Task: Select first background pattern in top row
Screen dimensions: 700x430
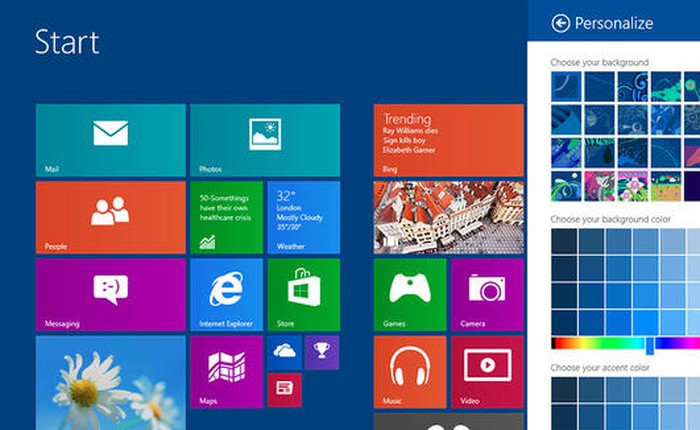Action: [566, 86]
